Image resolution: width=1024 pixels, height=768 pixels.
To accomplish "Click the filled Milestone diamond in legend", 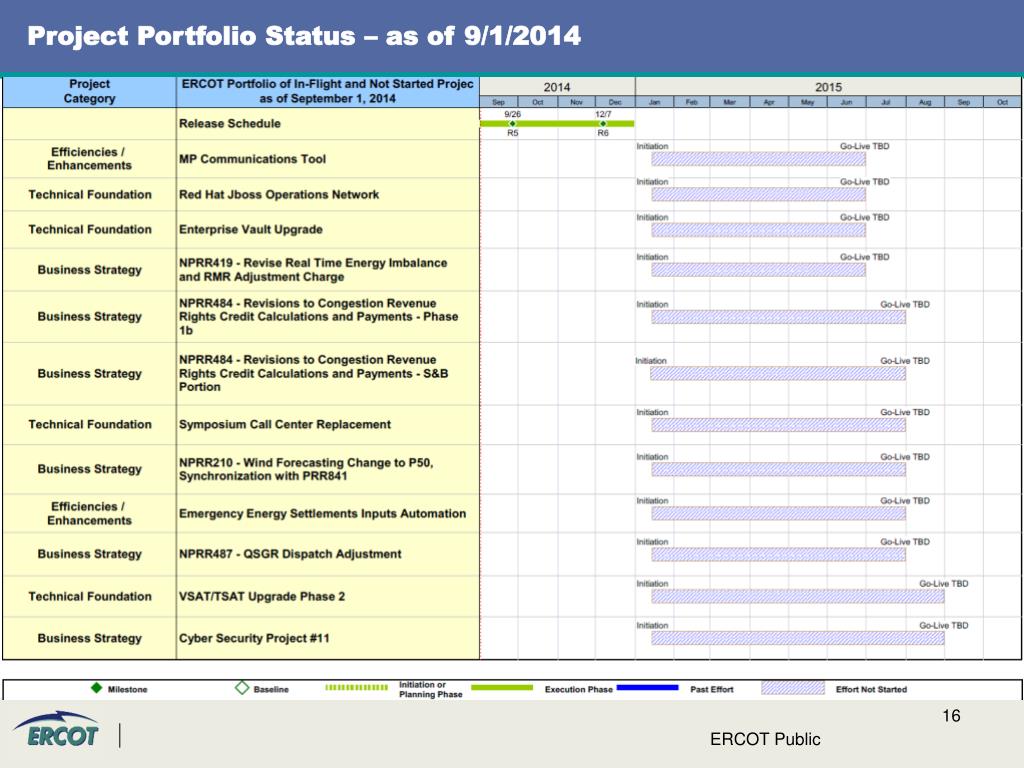I will click(97, 688).
